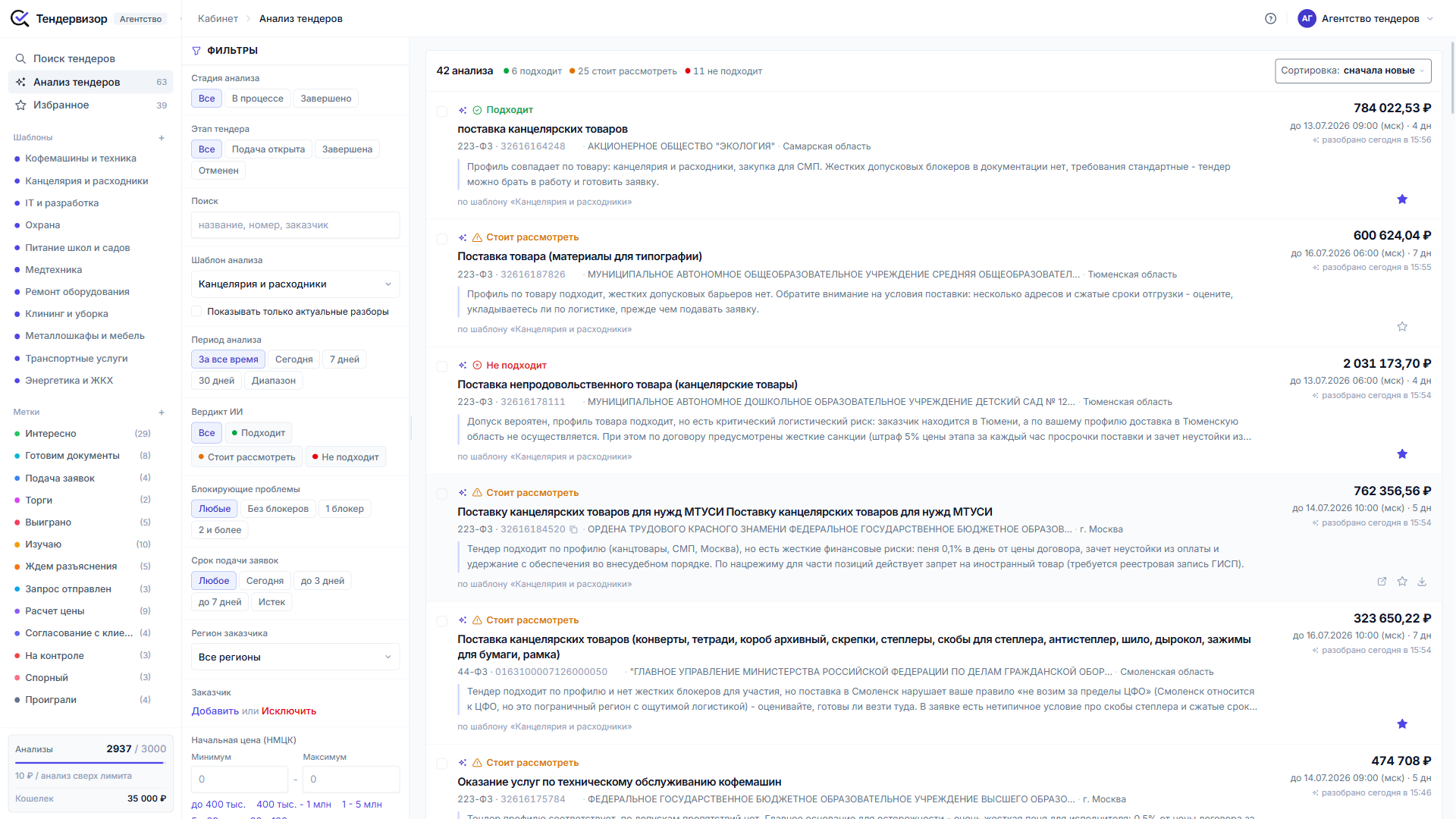Copy tender number 32616184520
1456x819 pixels.
pyautogui.click(x=574, y=529)
